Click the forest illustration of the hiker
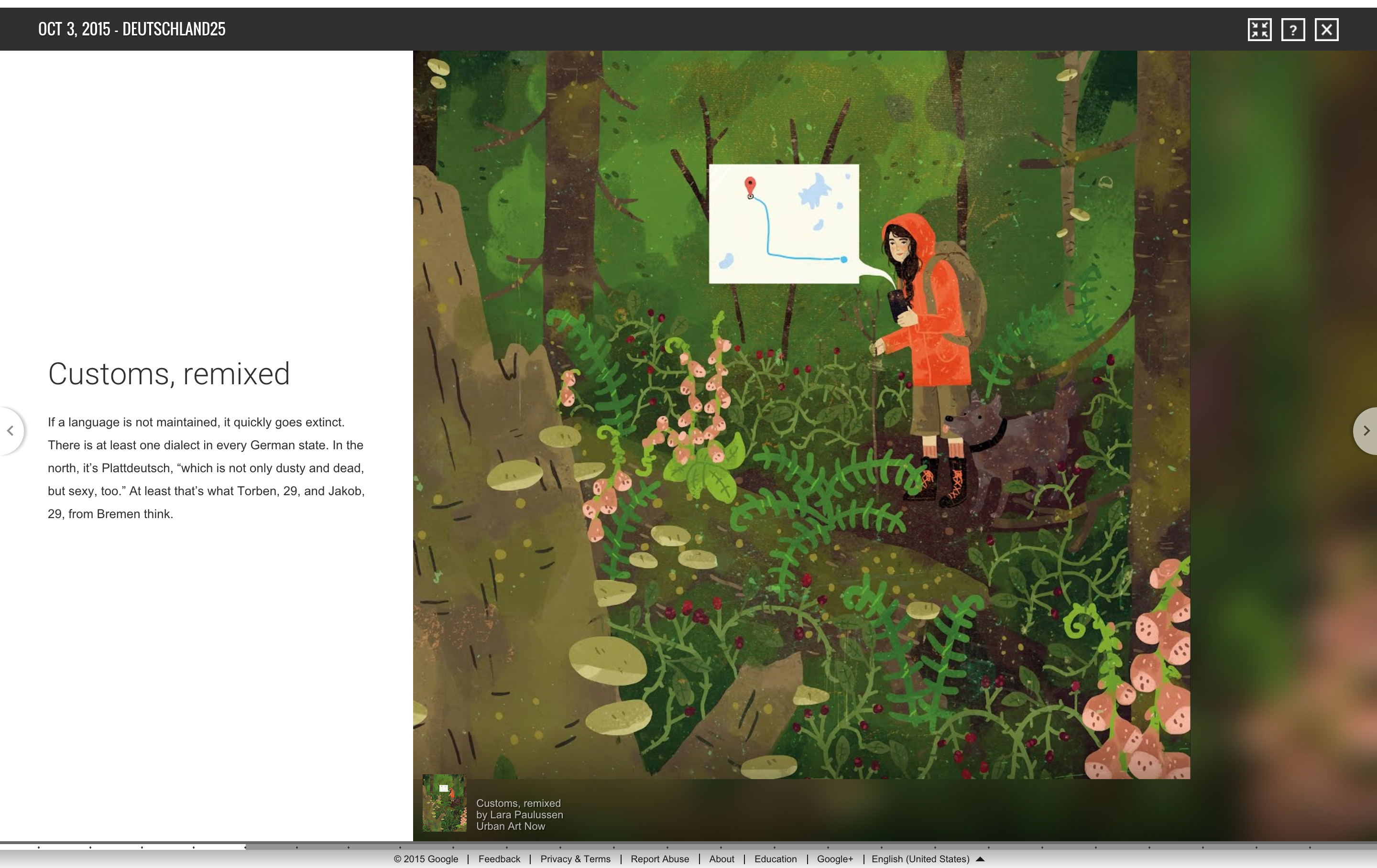Screen dimensions: 1377x868 point(801,414)
